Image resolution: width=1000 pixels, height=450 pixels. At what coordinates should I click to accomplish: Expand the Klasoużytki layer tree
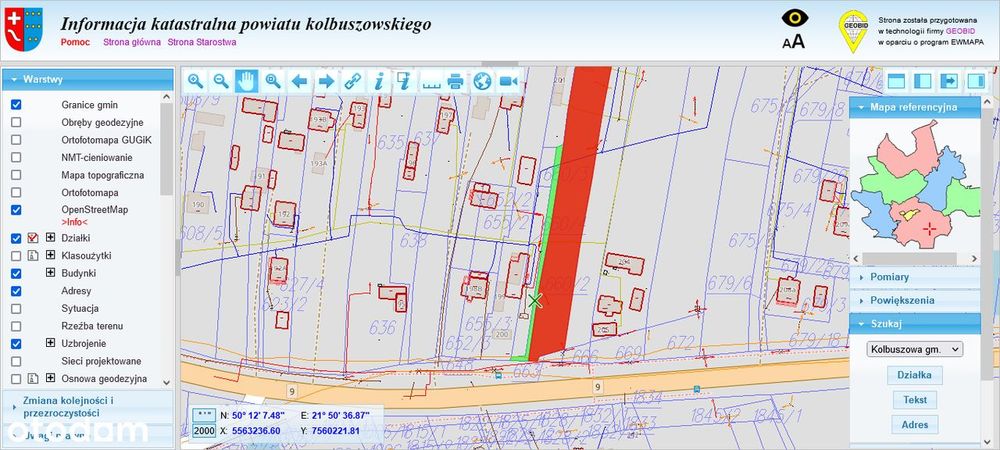pyautogui.click(x=50, y=255)
